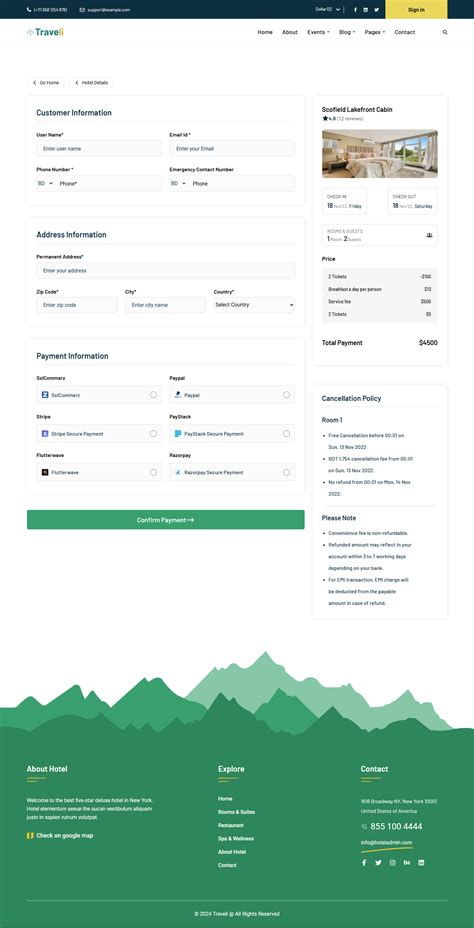
Task: Click the search magnifier icon in navbar
Action: click(x=445, y=33)
